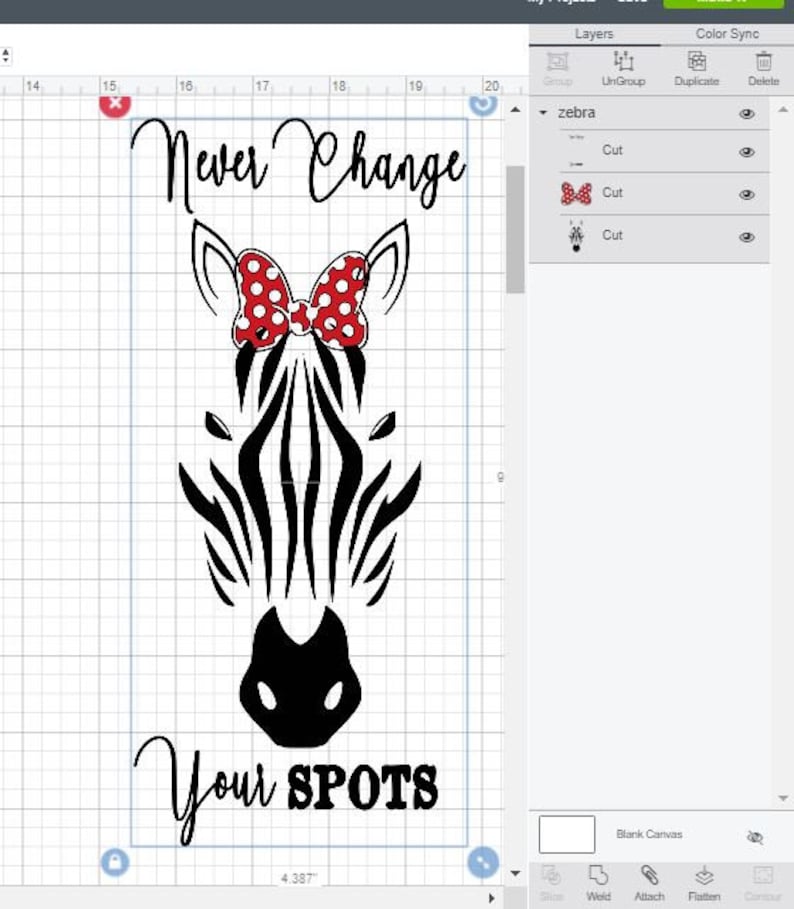Click the Attach paperclip icon
Screen dimensions: 794x909
[649, 875]
